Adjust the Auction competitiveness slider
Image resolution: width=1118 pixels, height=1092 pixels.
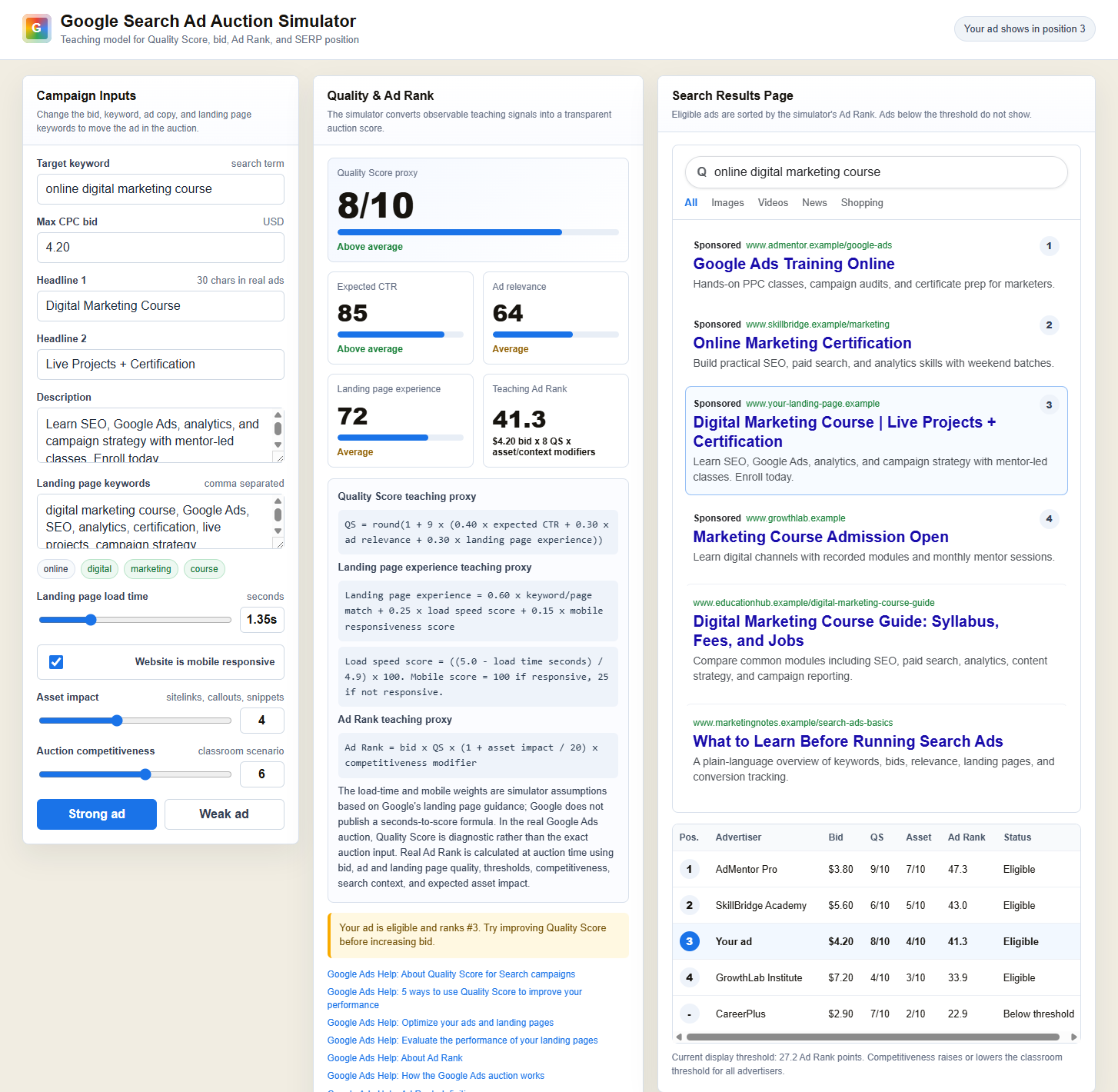click(135, 774)
